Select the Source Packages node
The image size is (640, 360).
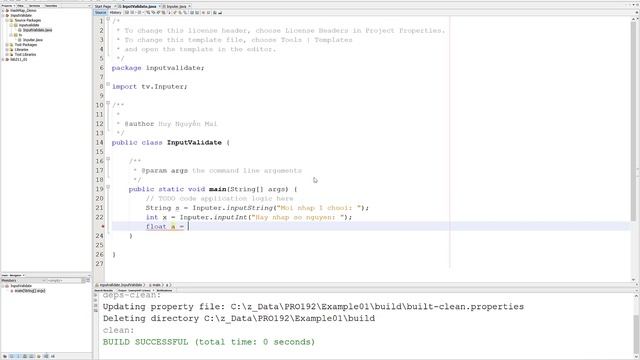tap(28, 20)
